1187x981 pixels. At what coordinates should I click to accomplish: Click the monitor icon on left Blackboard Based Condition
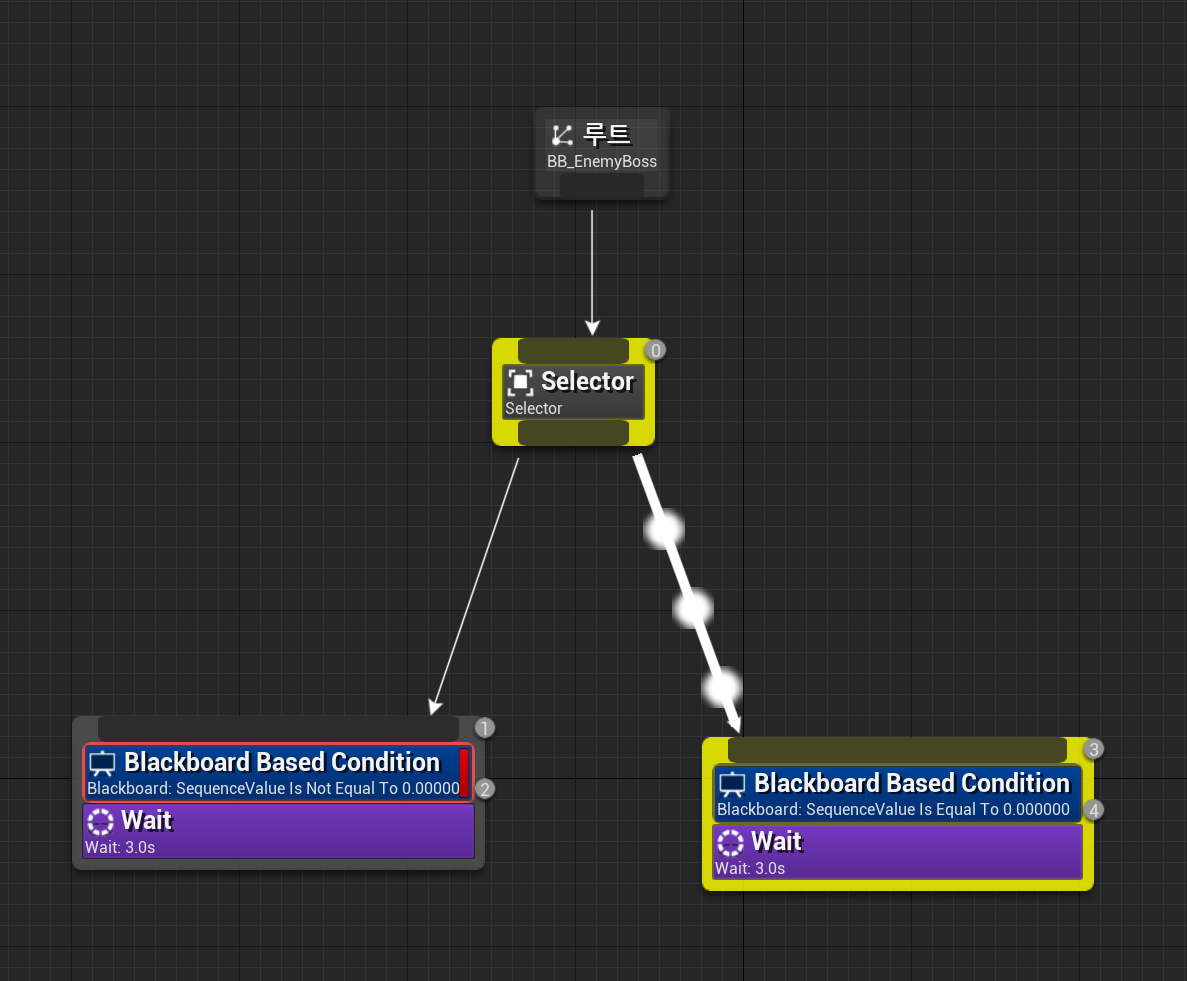tap(101, 762)
